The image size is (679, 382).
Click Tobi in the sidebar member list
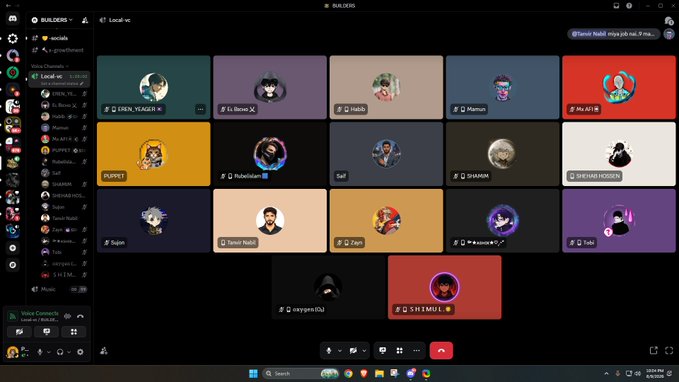coord(64,252)
